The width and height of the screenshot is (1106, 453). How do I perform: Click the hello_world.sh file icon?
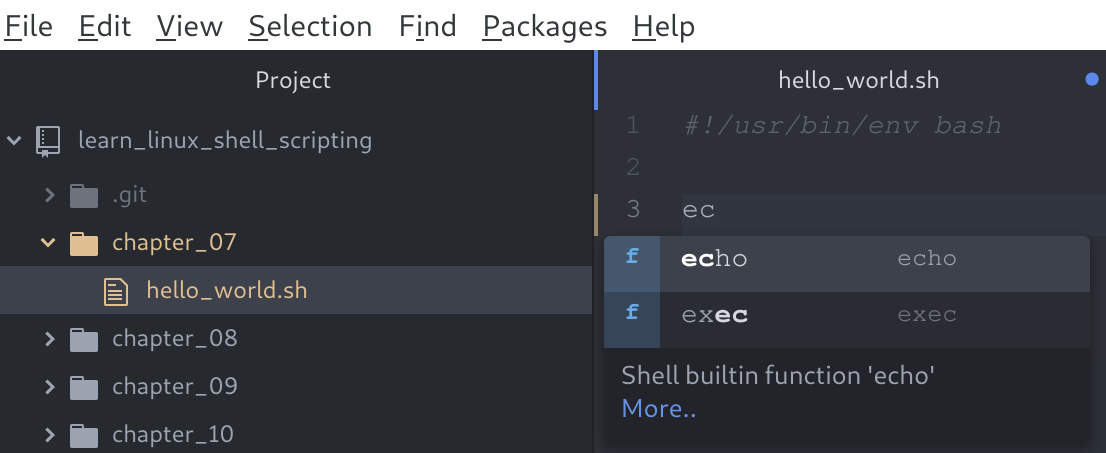[x=118, y=291]
